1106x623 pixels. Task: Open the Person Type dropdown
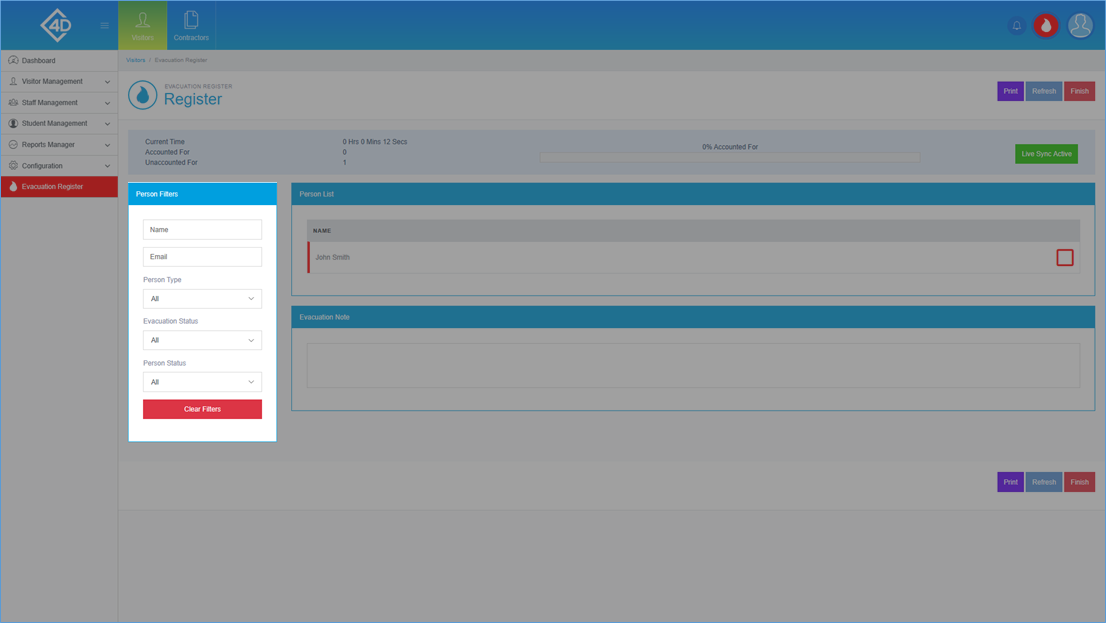(202, 298)
